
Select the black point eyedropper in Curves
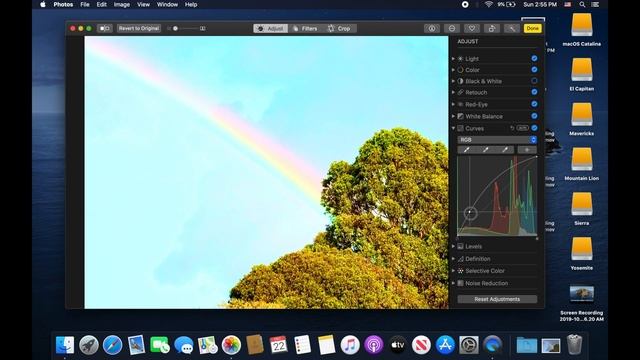pyautogui.click(x=467, y=150)
